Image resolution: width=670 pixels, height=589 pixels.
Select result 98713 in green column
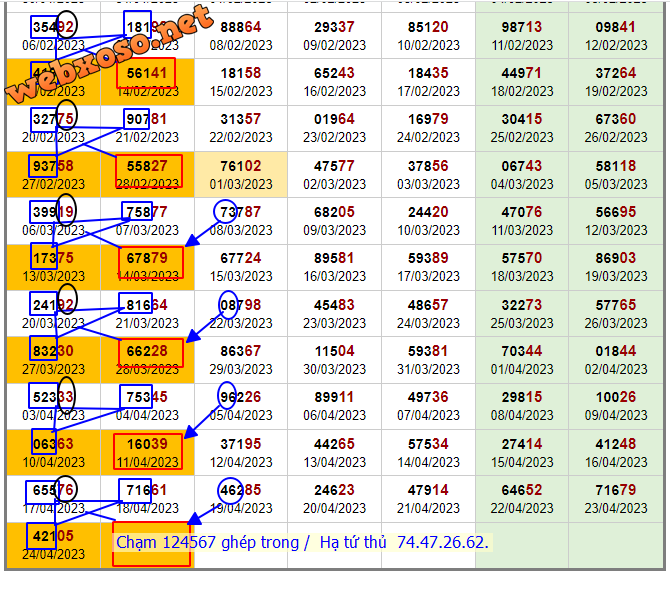[x=521, y=27]
